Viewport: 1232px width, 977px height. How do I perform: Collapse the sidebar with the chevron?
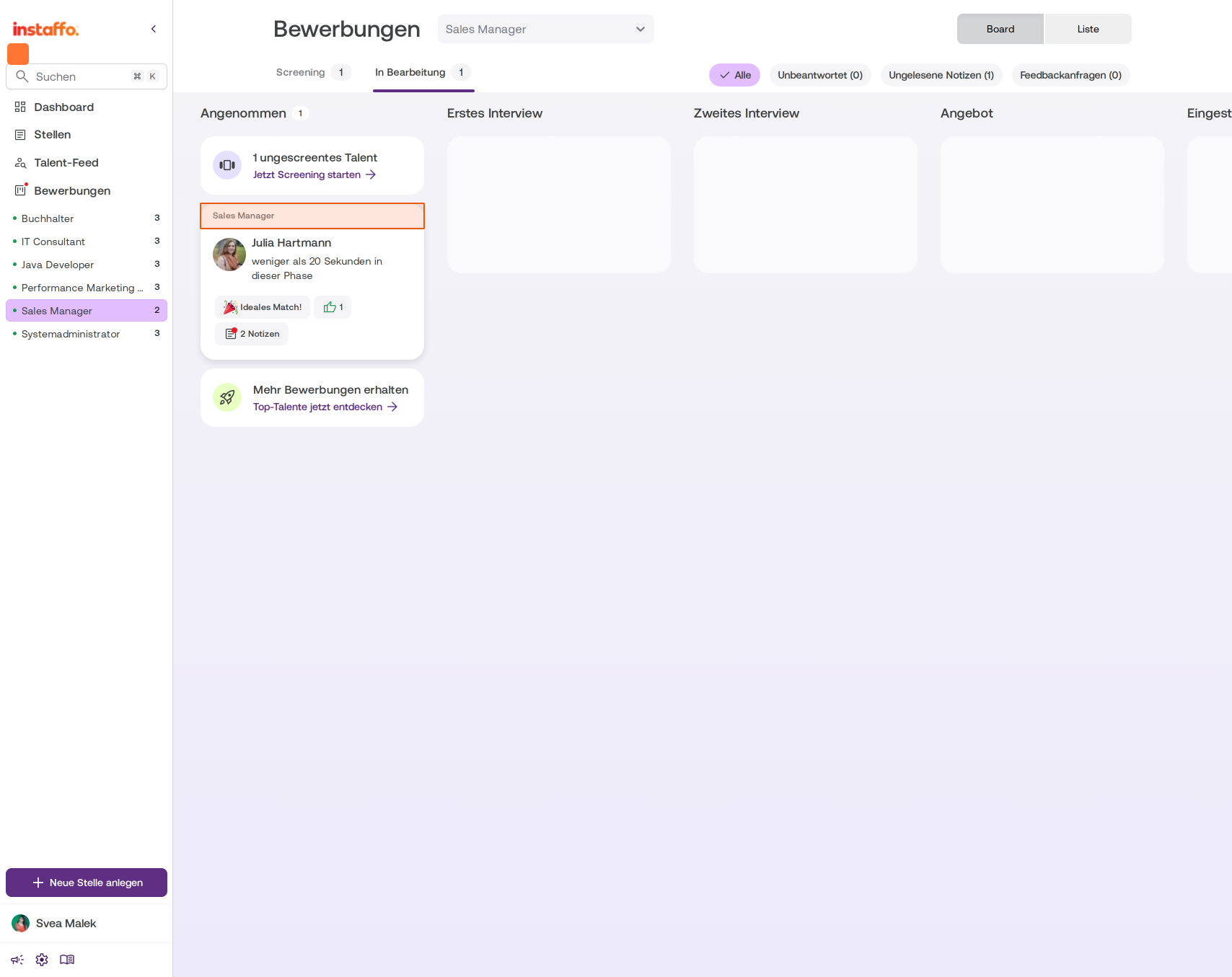click(x=154, y=29)
